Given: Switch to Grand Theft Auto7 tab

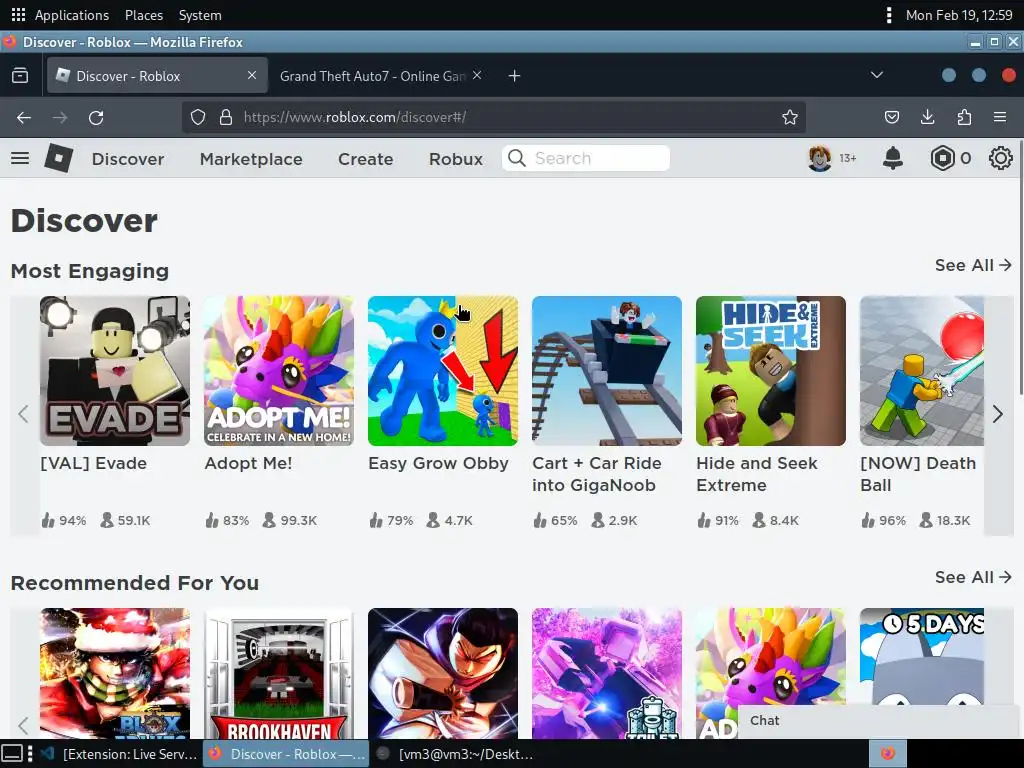Looking at the screenshot, I should tap(381, 76).
